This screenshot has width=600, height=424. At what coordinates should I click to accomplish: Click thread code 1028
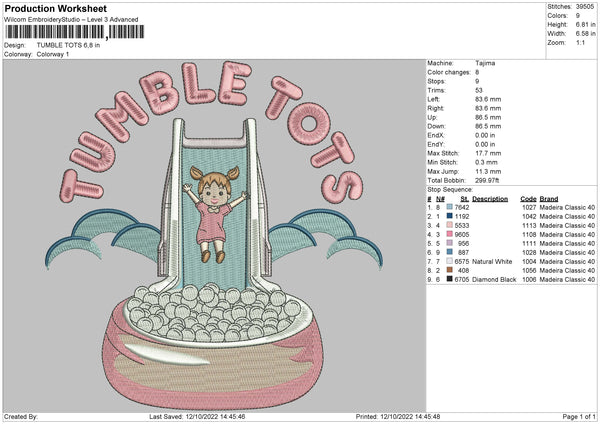[529, 252]
